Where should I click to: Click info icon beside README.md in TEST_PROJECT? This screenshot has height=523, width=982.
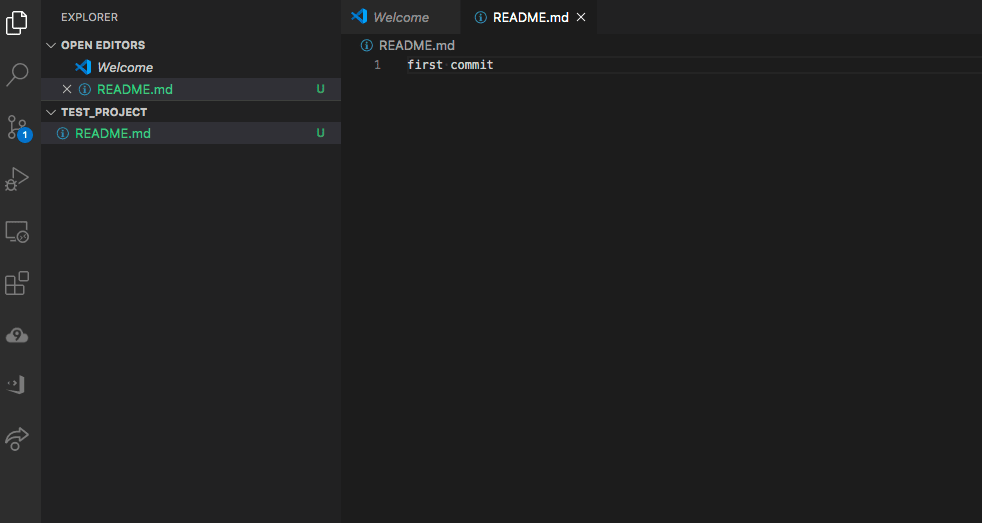tap(63, 133)
